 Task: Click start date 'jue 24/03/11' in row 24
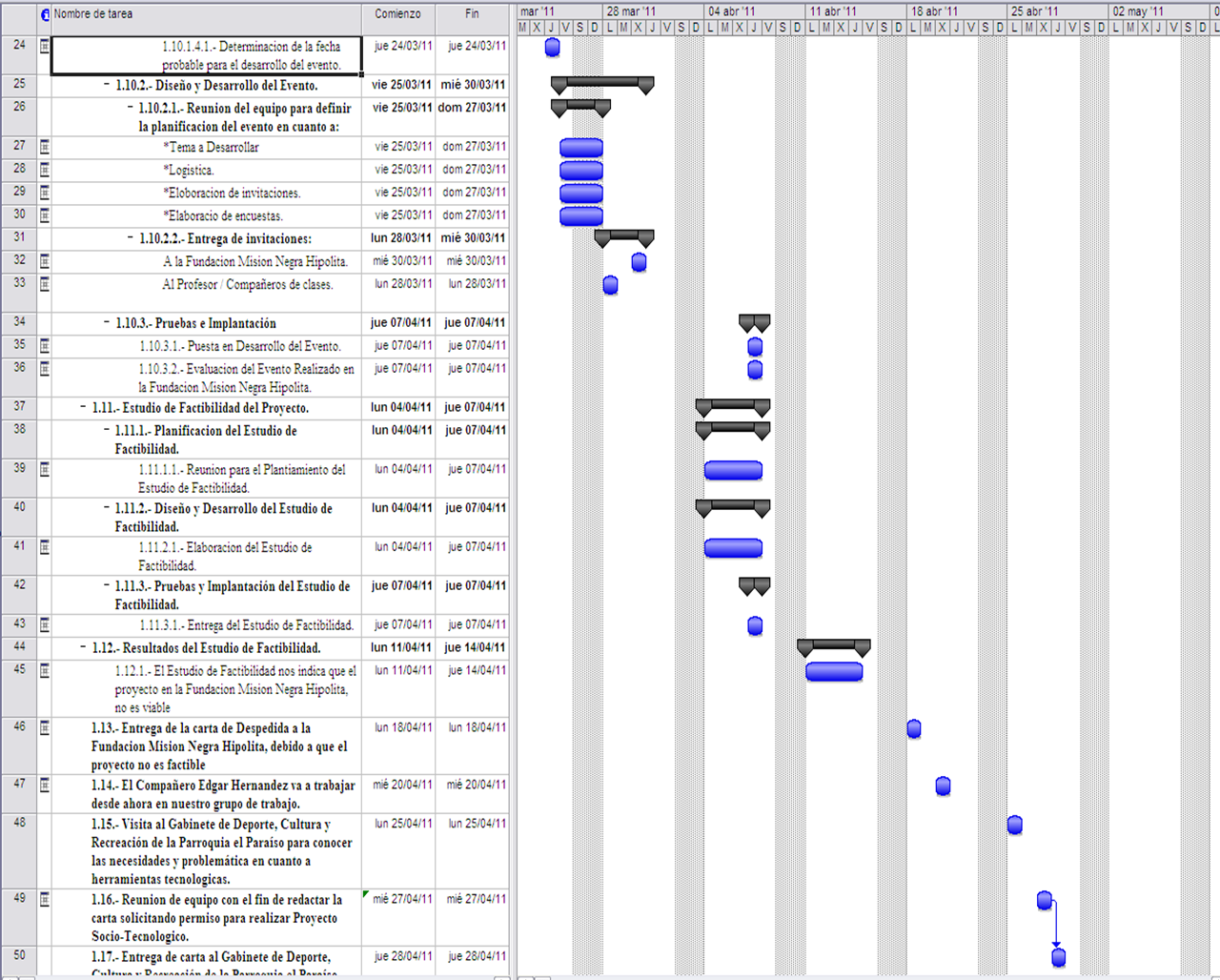[x=403, y=46]
